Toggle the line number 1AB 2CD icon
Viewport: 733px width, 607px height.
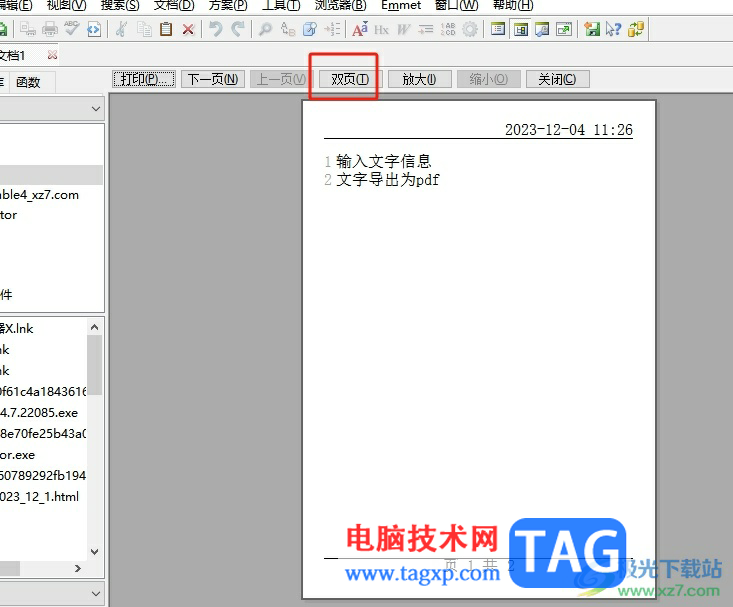coord(448,29)
